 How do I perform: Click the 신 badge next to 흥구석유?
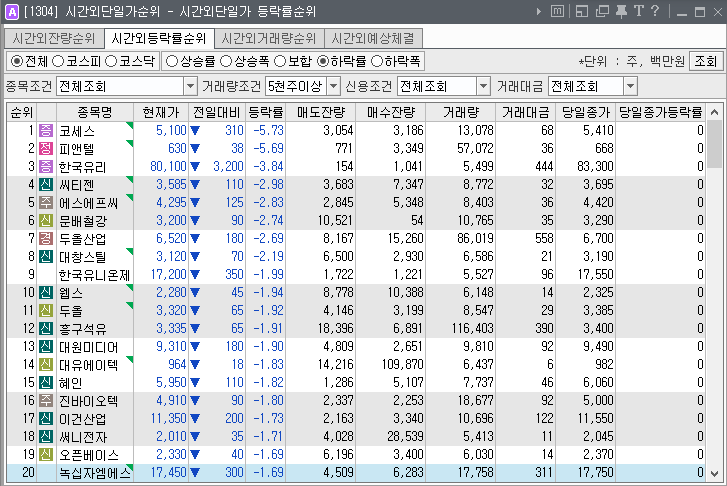click(45, 329)
